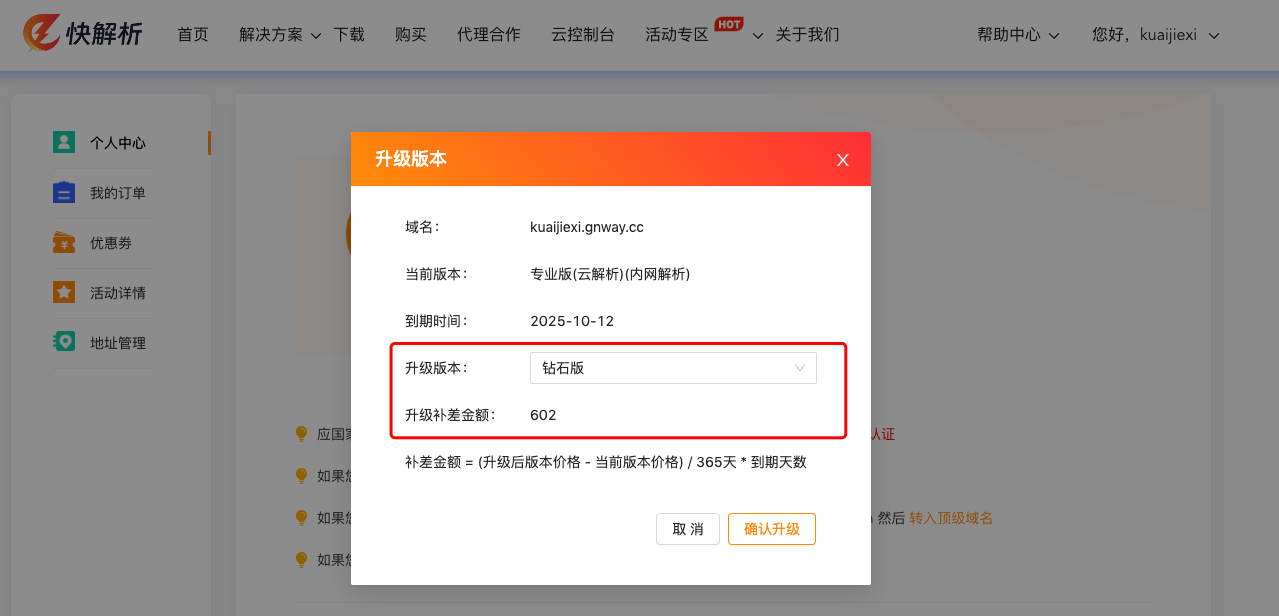Expand the 解决方案 menu chevron
The image size is (1279, 616).
(x=316, y=36)
